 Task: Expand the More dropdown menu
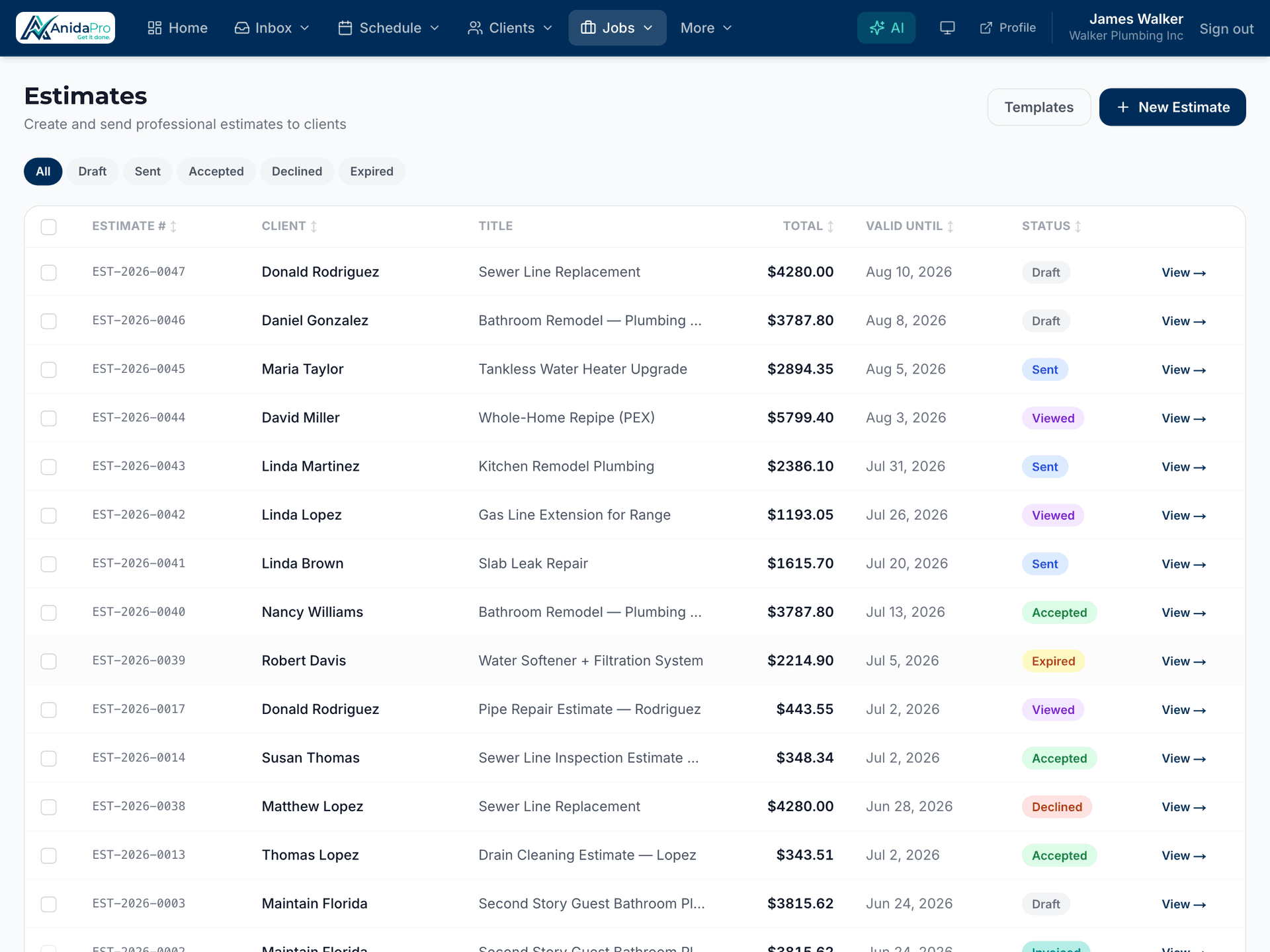706,28
